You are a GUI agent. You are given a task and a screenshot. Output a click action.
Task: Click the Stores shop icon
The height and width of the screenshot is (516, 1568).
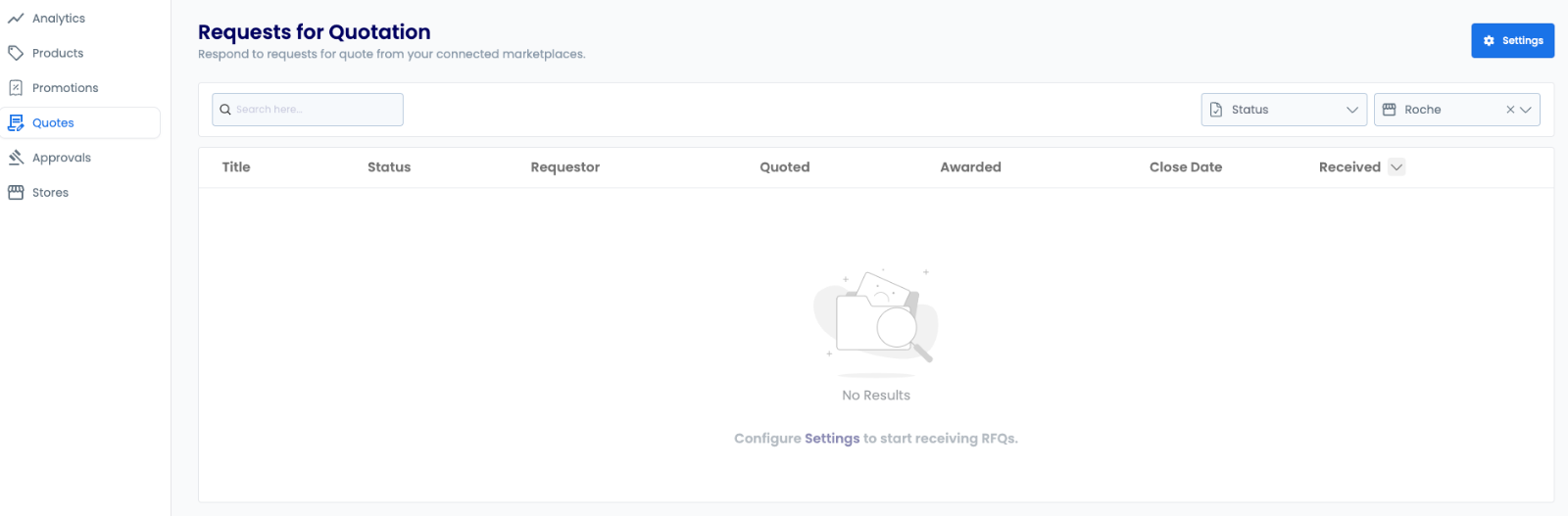16,193
